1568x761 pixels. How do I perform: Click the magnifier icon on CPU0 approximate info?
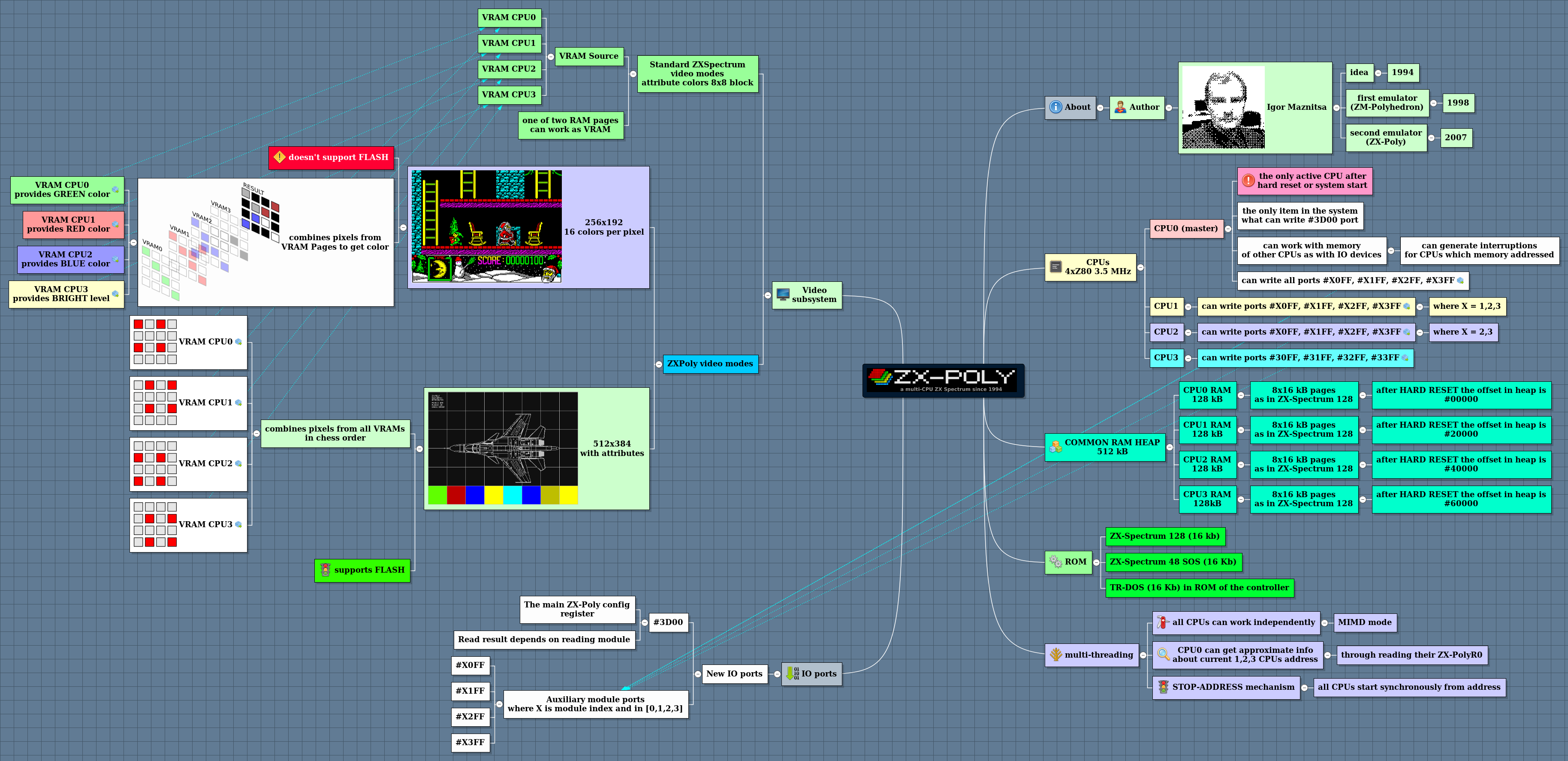click(x=1163, y=655)
